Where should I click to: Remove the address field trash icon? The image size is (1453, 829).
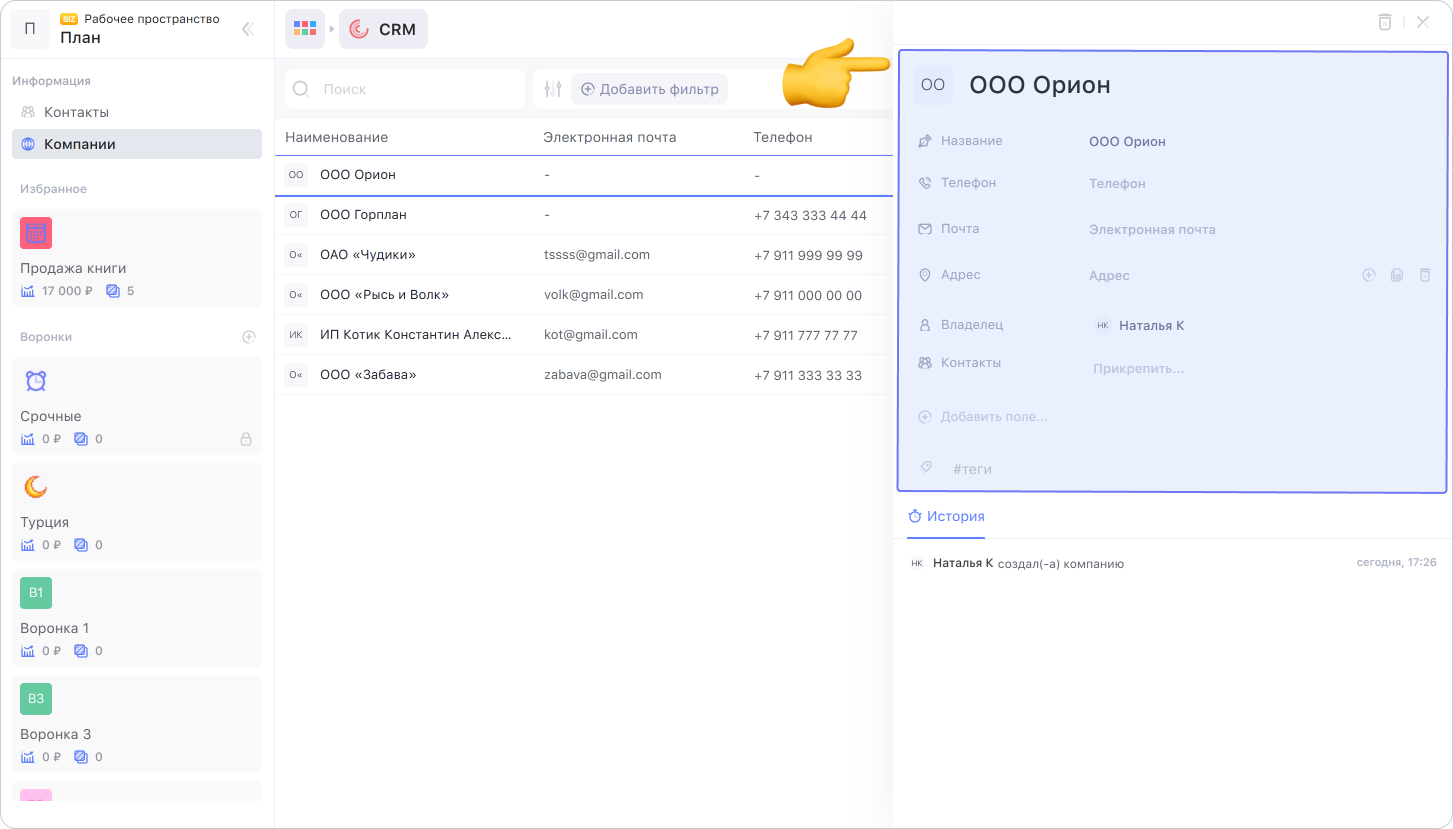(1425, 275)
